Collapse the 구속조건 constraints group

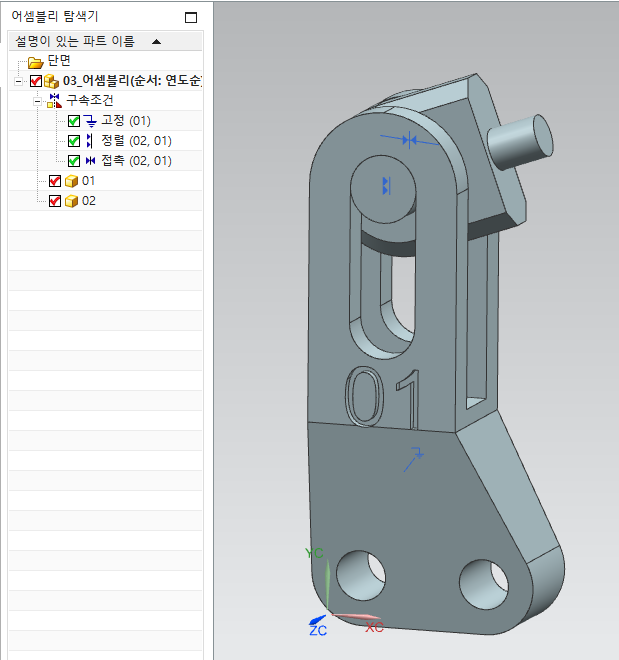coord(38,101)
